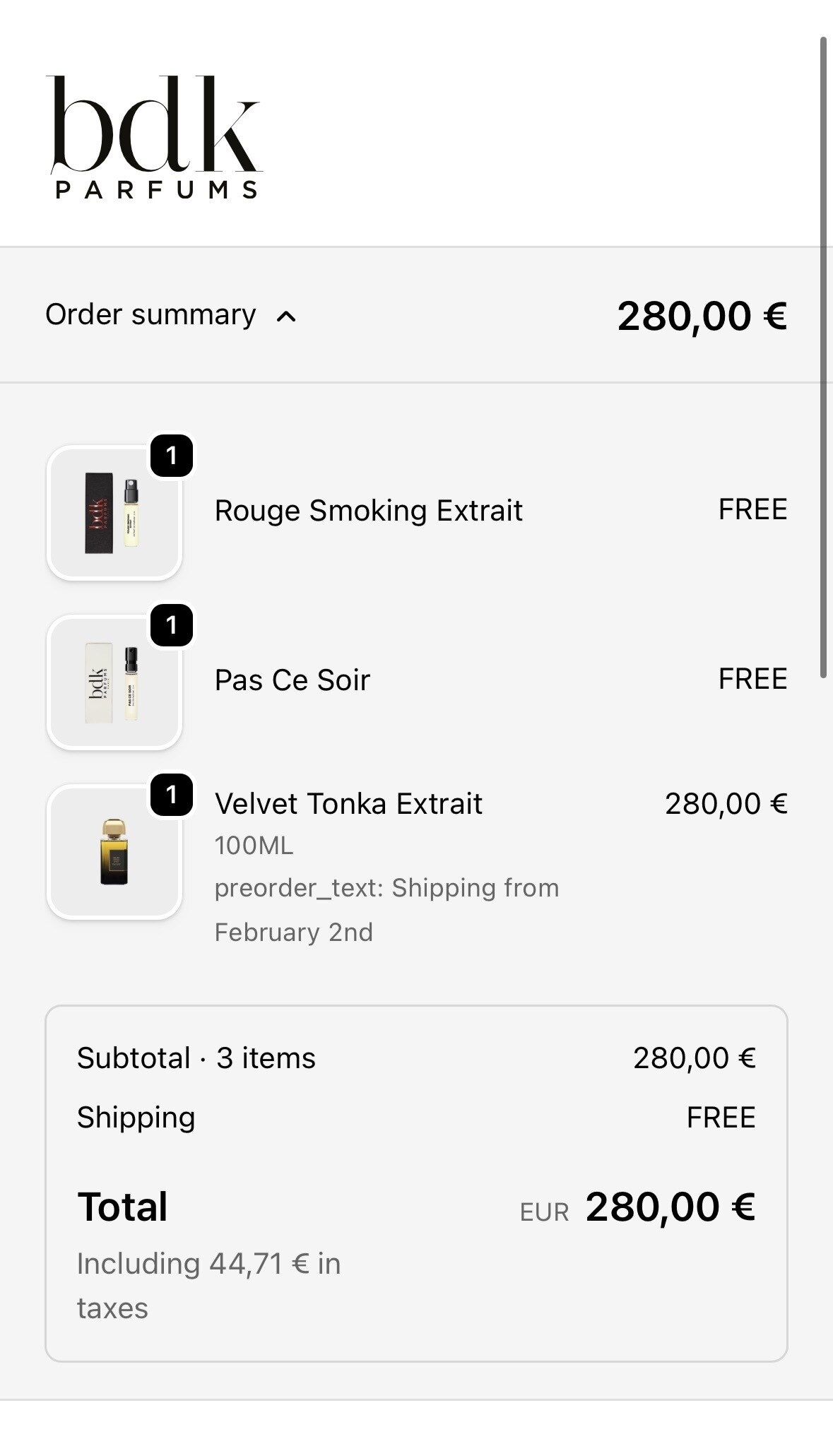Click quantity badge on Velvet Tonka Extrait
833x1456 pixels.
[x=172, y=795]
